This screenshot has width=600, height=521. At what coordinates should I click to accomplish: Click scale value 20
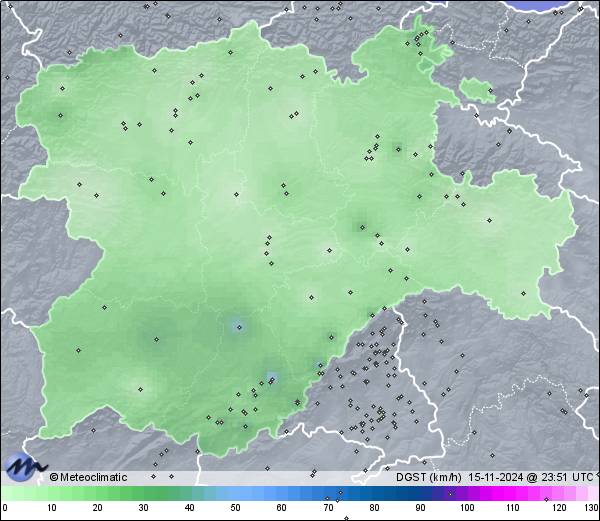[97, 508]
